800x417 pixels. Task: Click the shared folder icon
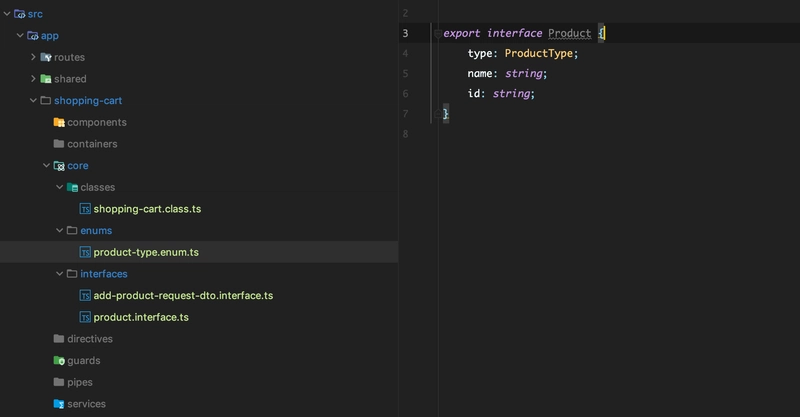(x=46, y=79)
